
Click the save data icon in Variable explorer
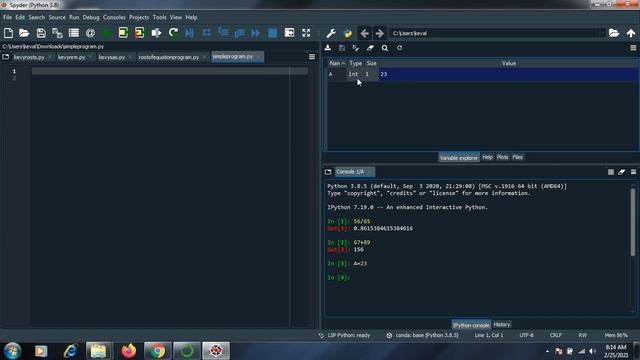(x=342, y=48)
